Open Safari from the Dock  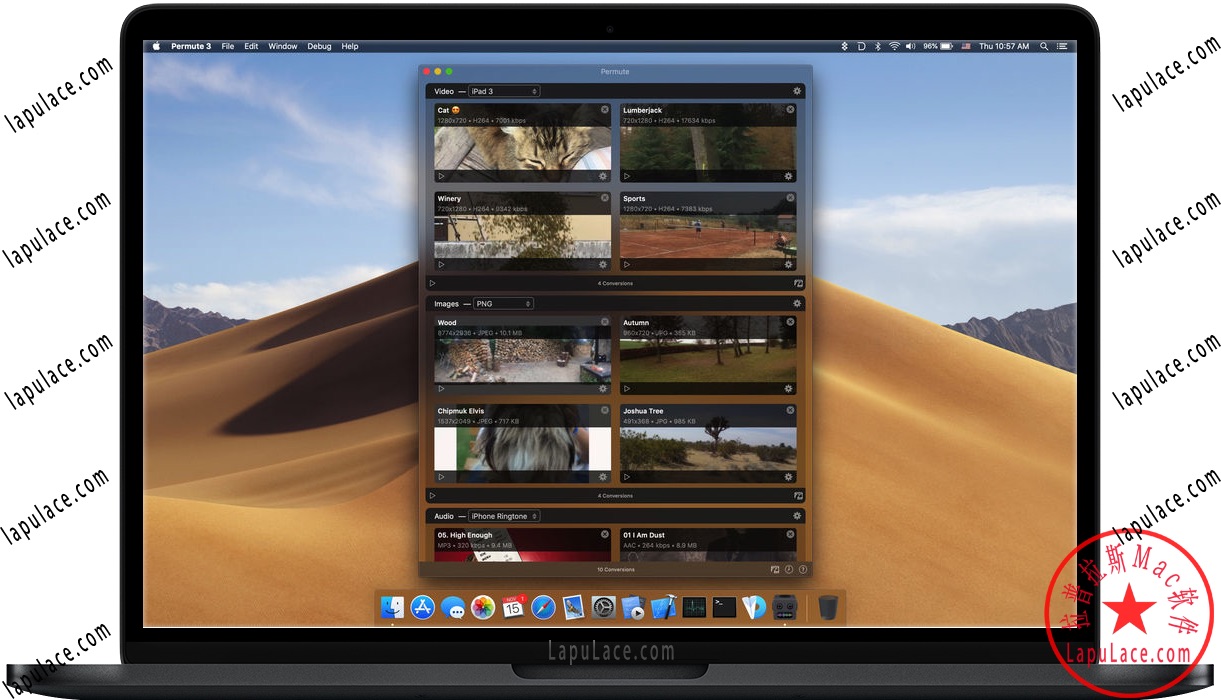tap(543, 606)
